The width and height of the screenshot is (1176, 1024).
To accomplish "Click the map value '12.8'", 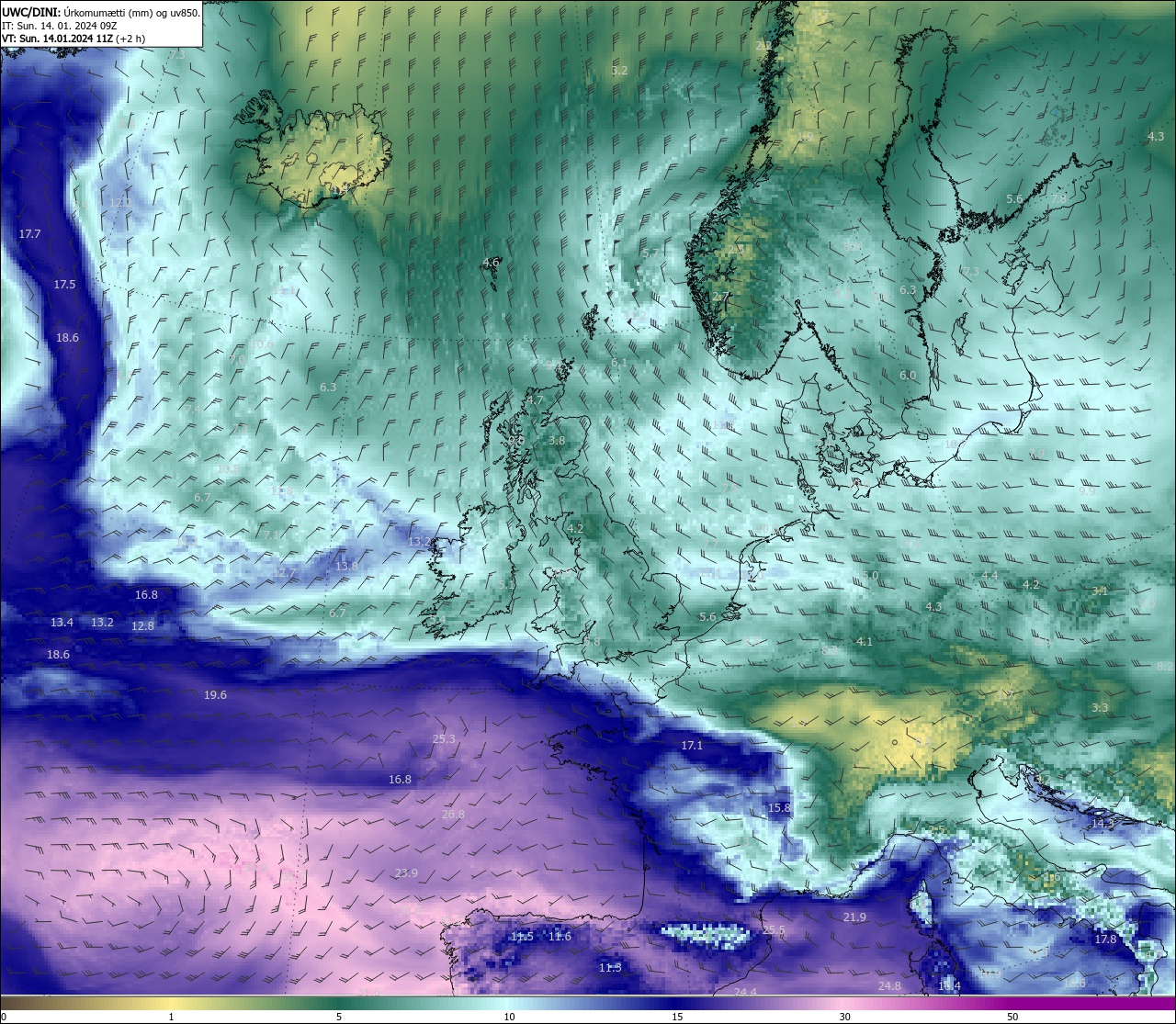I will click(142, 626).
